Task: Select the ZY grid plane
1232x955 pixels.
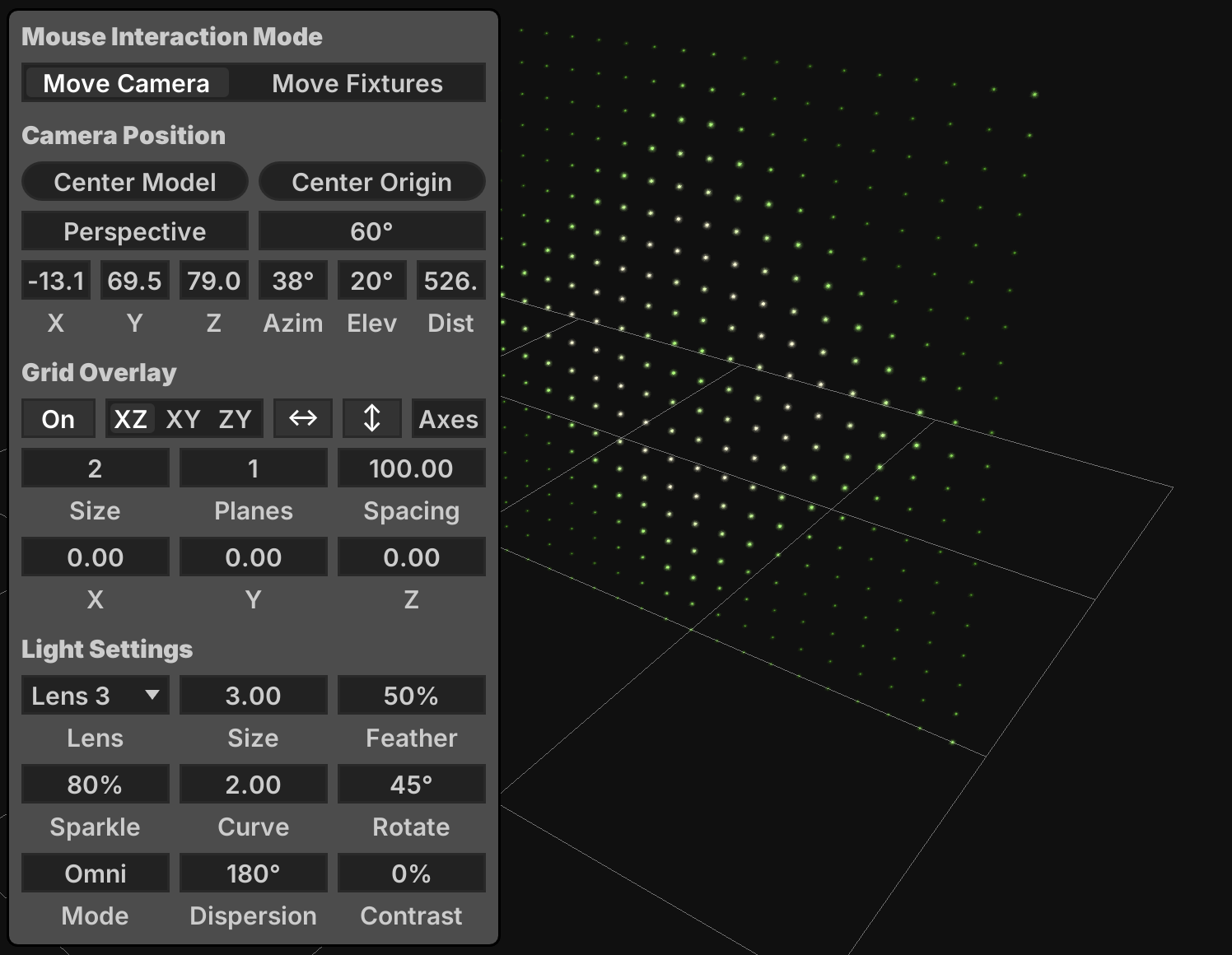Action: (x=235, y=419)
